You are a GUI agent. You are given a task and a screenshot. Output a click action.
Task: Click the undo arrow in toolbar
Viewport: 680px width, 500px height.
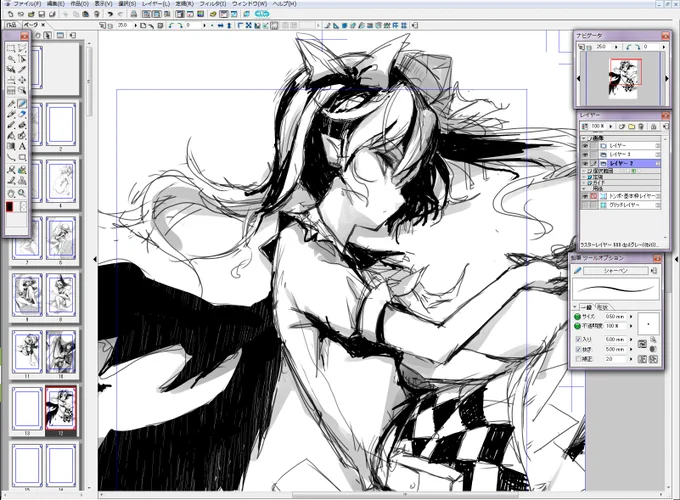[110, 14]
